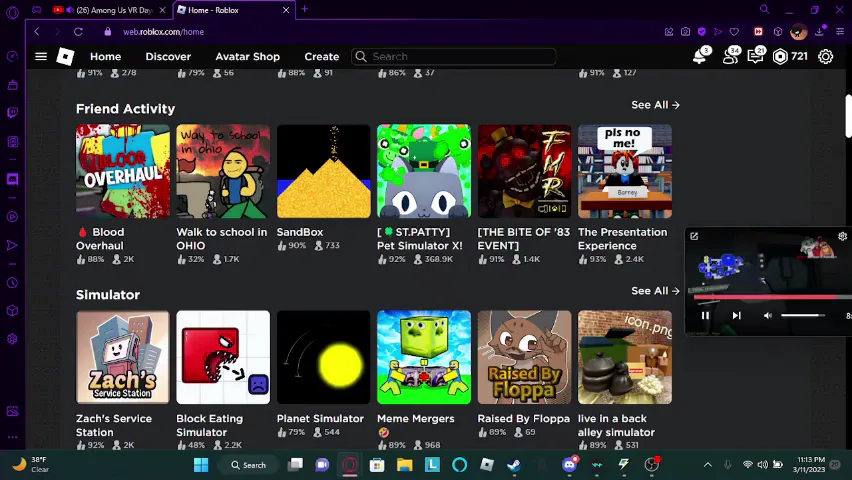Click the browser search icon in title bar
Viewport: 852px width, 480px height.
pos(764,9)
